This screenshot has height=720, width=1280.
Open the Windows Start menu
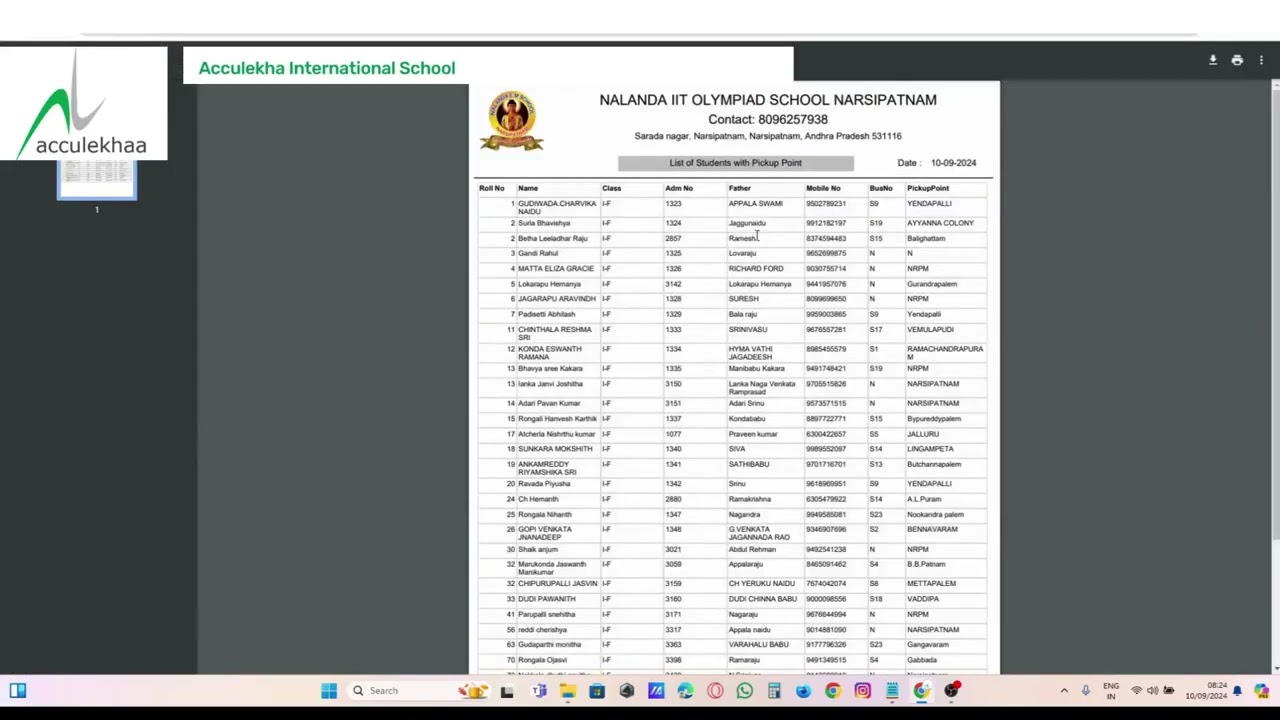pyautogui.click(x=329, y=690)
